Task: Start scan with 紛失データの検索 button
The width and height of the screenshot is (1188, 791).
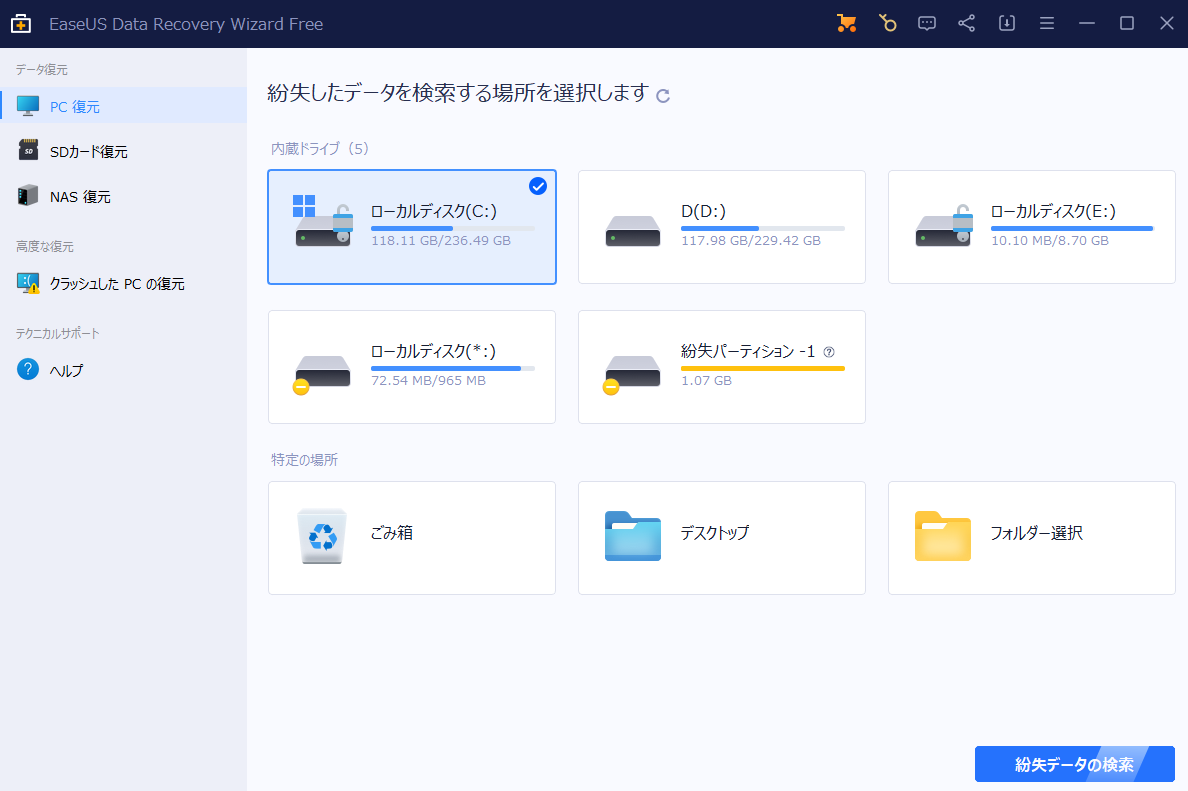Action: (x=1074, y=763)
